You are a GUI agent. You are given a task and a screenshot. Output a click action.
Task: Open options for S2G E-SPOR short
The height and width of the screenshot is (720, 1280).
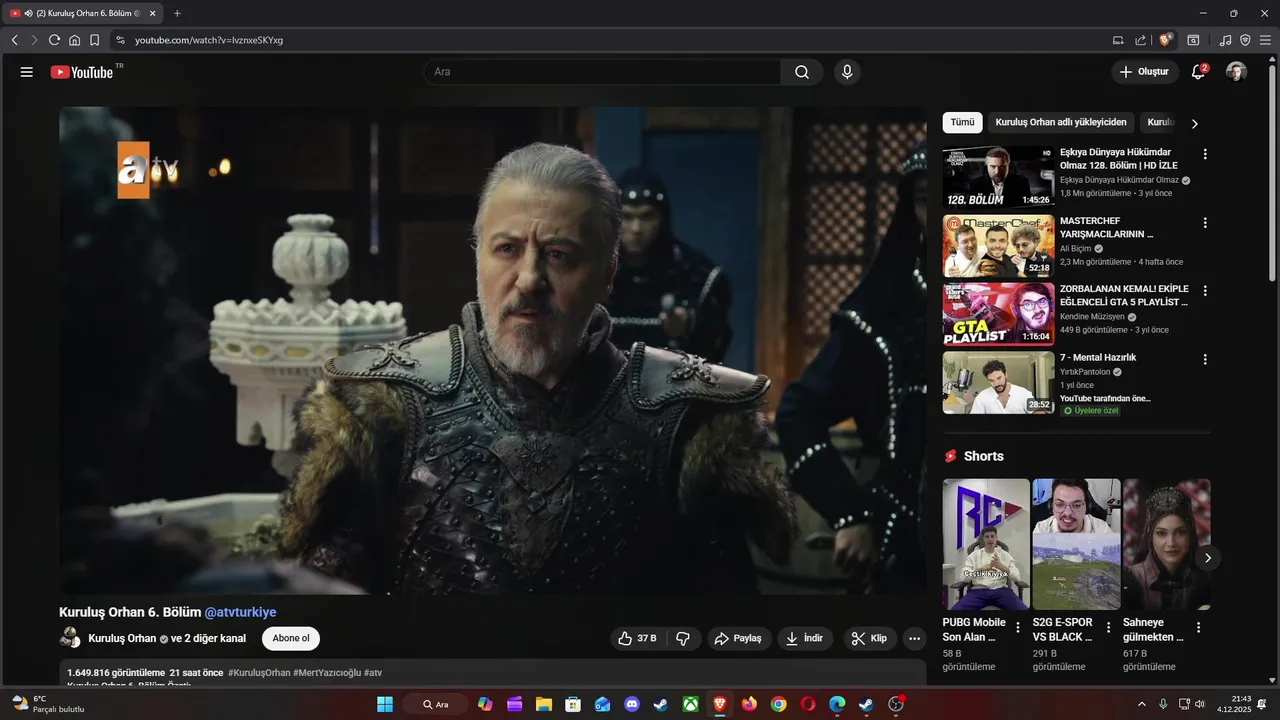(1108, 627)
